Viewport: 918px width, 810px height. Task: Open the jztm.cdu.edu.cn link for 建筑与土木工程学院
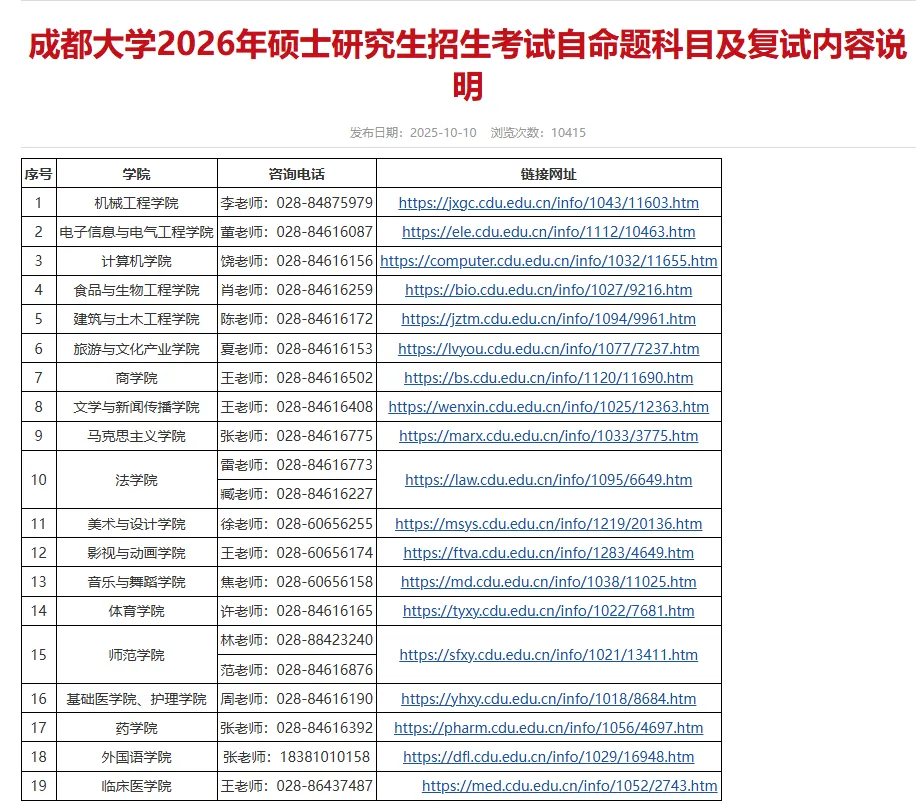[549, 319]
